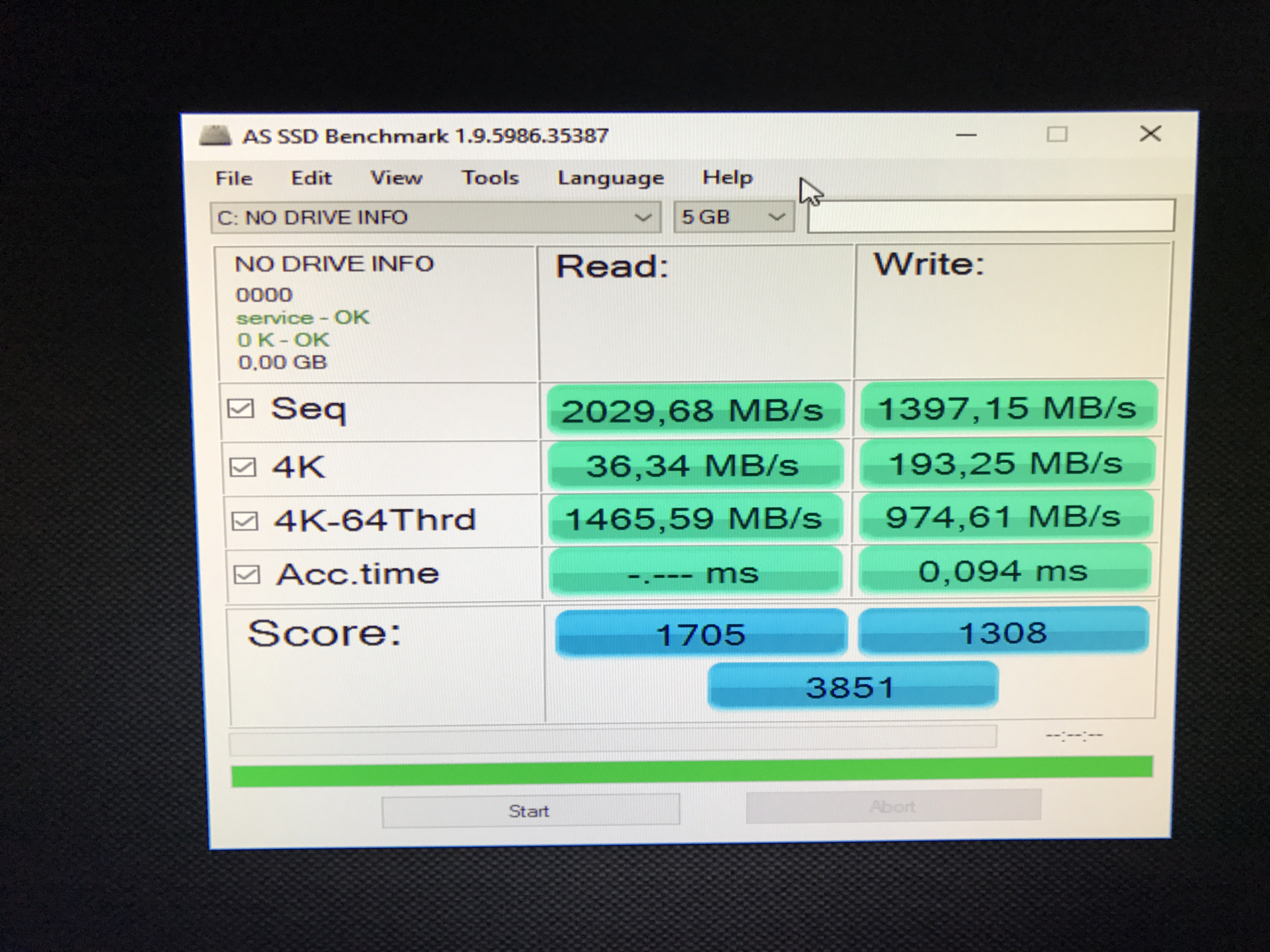Click the green progress bar
1270x952 pixels.
click(x=692, y=772)
